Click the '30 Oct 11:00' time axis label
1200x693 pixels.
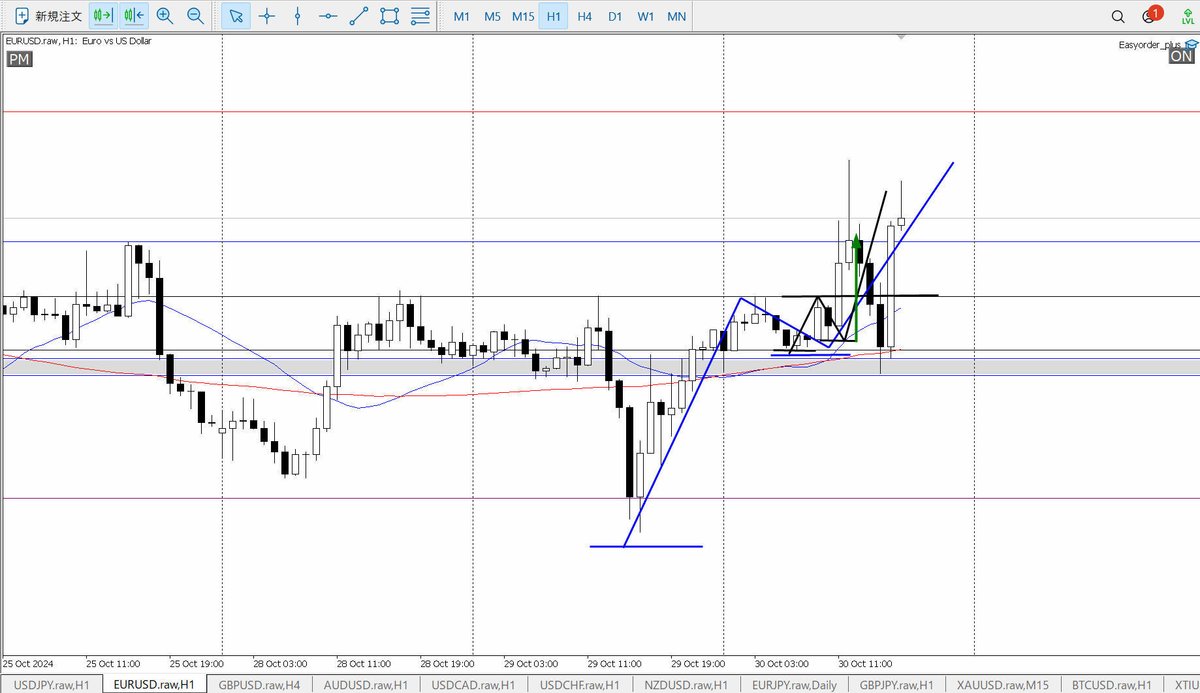(x=865, y=663)
